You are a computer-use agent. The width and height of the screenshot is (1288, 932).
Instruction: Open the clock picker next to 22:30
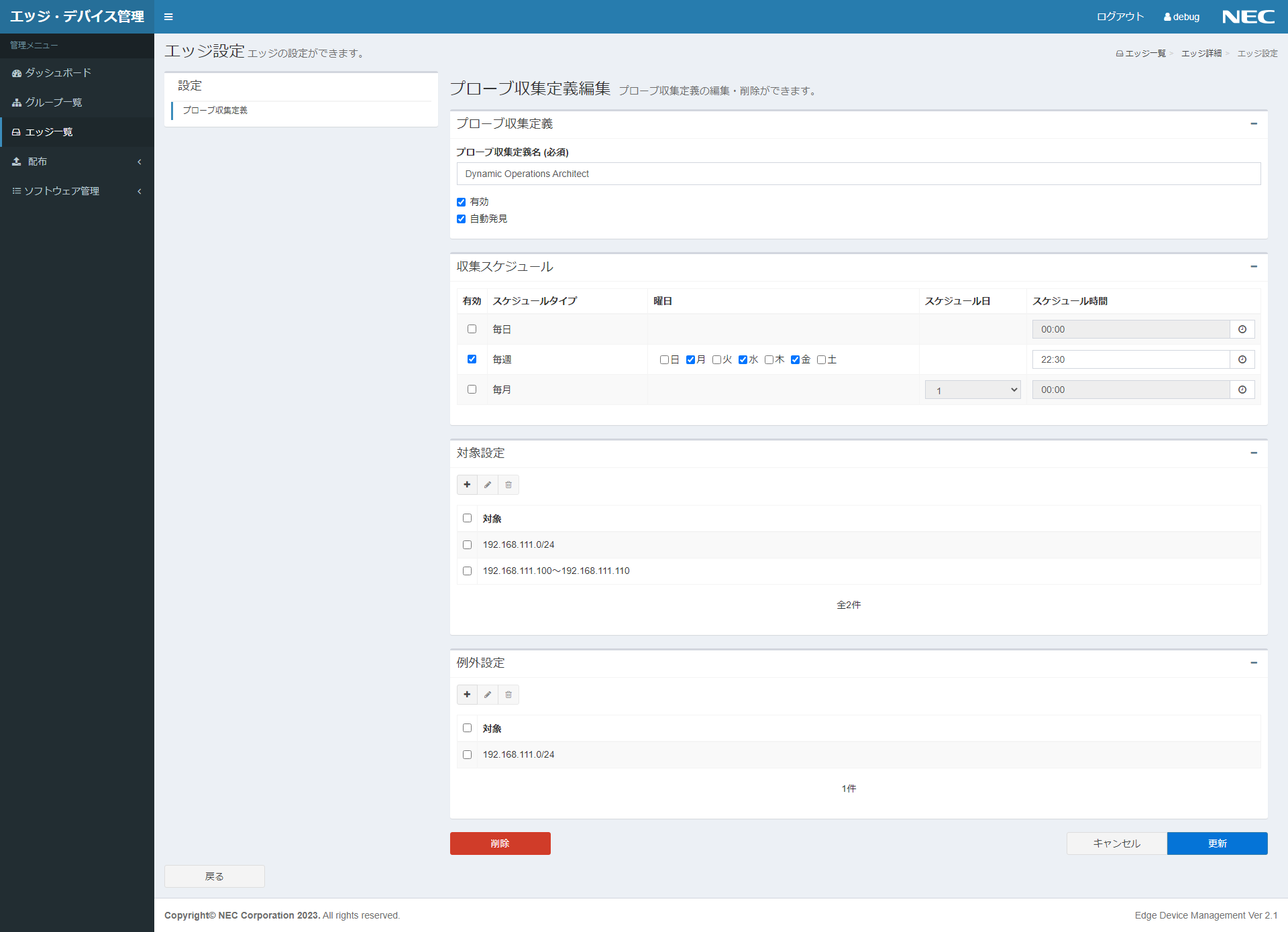point(1242,359)
